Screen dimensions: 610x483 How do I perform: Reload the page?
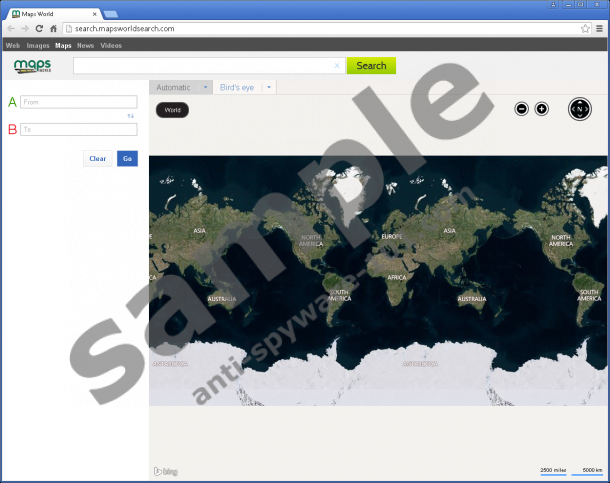(39, 29)
